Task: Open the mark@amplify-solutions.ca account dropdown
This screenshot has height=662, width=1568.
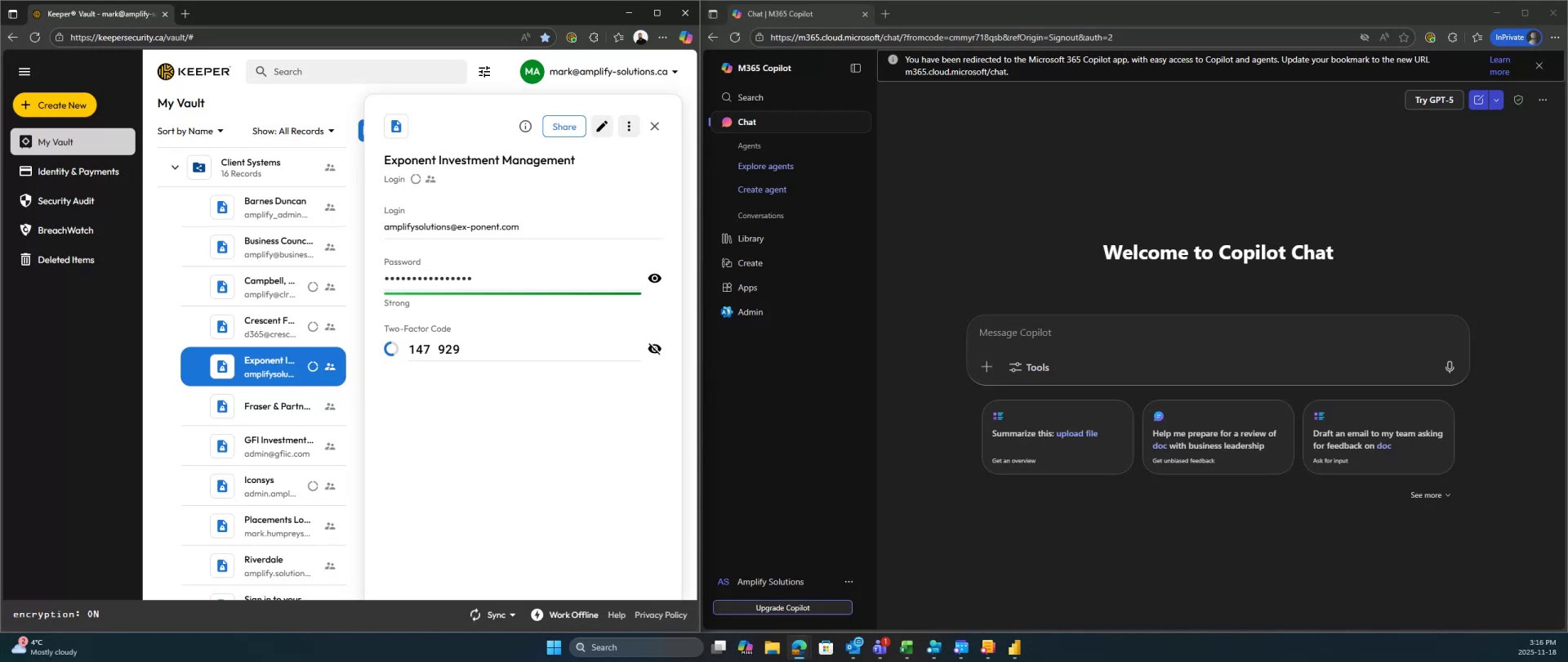Action: [x=599, y=72]
